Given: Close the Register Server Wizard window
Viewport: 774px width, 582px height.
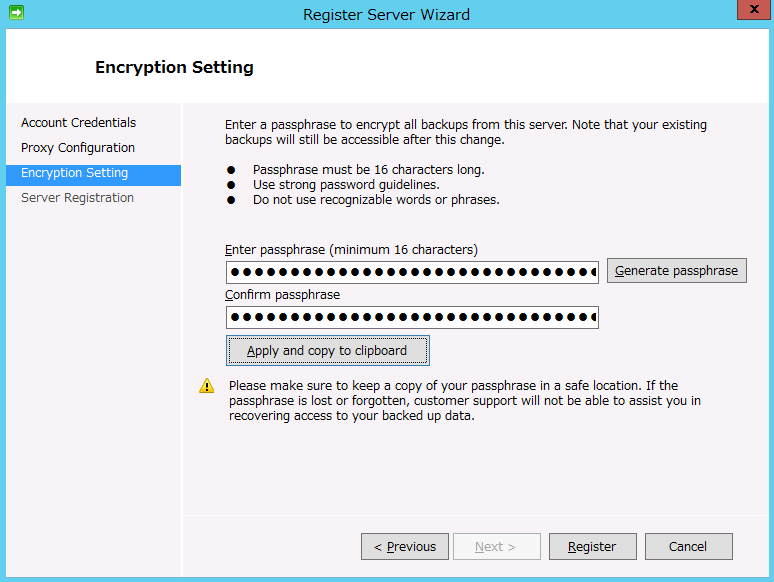Looking at the screenshot, I should pyautogui.click(x=751, y=12).
